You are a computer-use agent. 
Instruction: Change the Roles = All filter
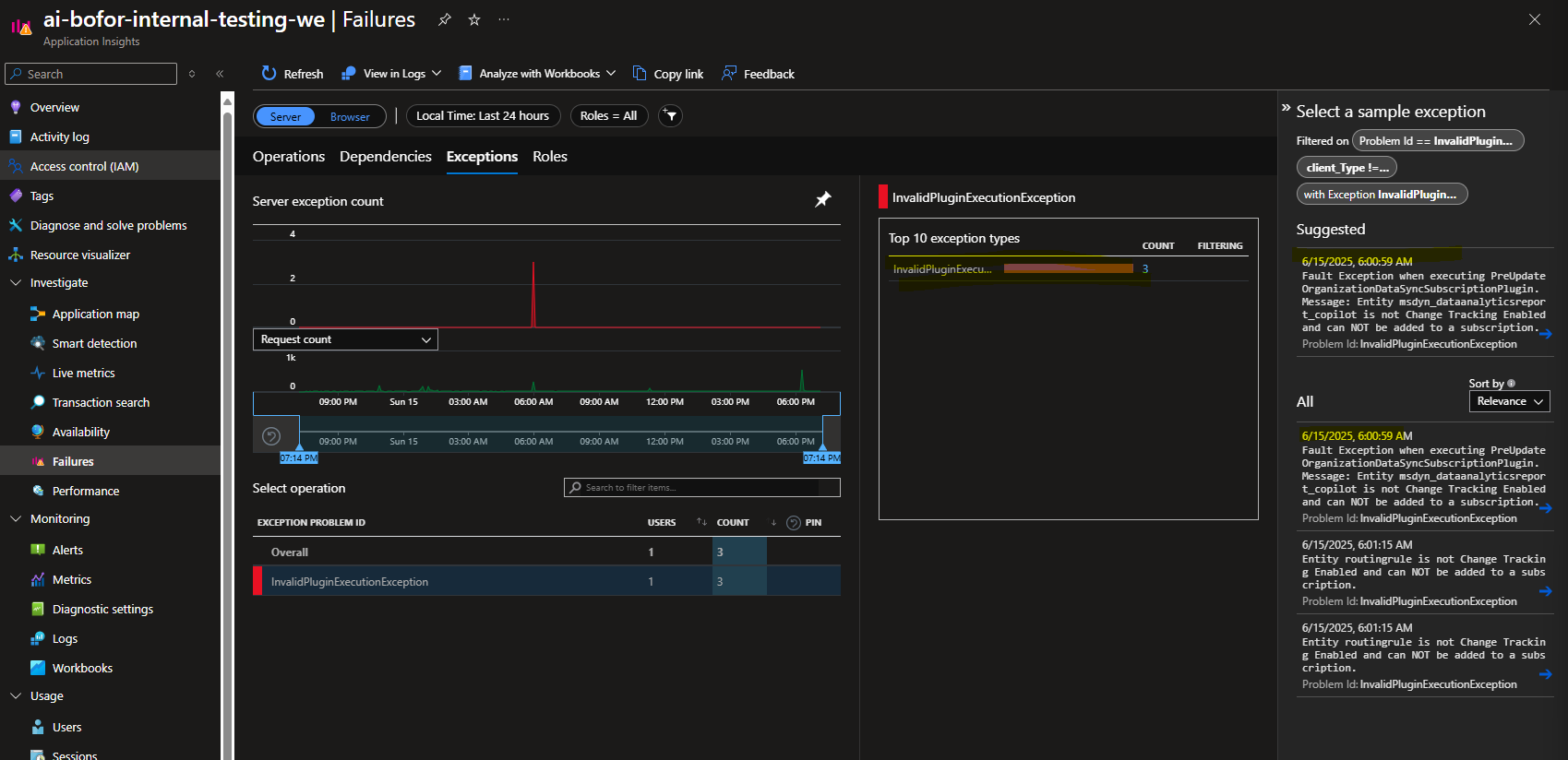pyautogui.click(x=608, y=115)
